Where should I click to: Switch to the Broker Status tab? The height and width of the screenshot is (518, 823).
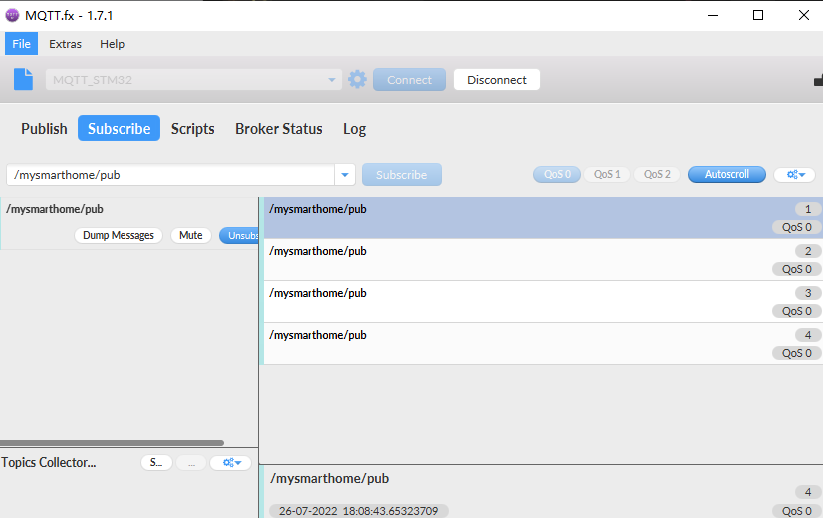(278, 129)
